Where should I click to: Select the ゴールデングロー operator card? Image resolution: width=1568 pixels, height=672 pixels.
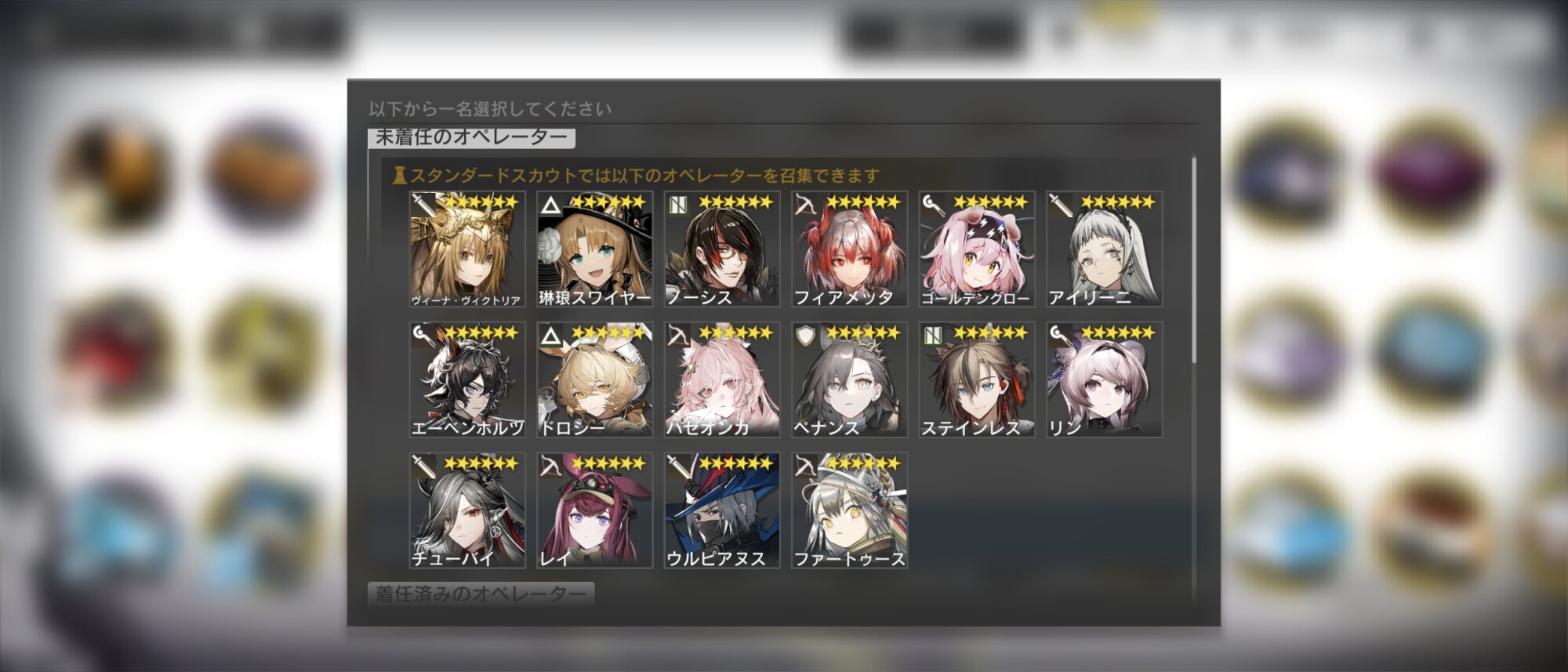(x=977, y=249)
